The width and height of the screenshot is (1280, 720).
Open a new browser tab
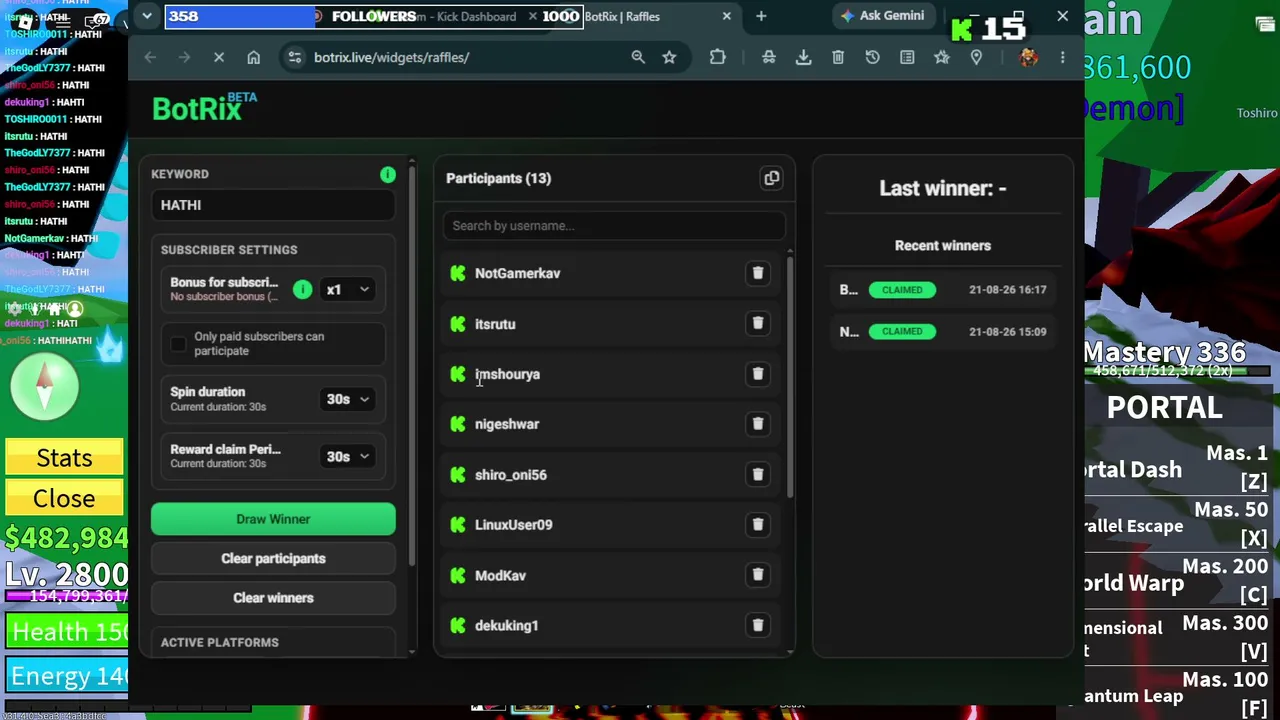click(x=761, y=16)
